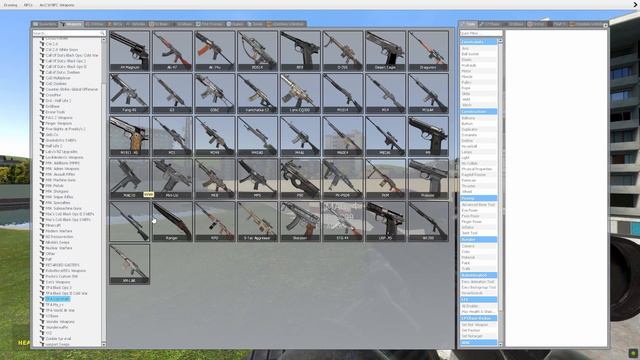
Task: Choose the STG-44 rifle tile
Action: 343,221
